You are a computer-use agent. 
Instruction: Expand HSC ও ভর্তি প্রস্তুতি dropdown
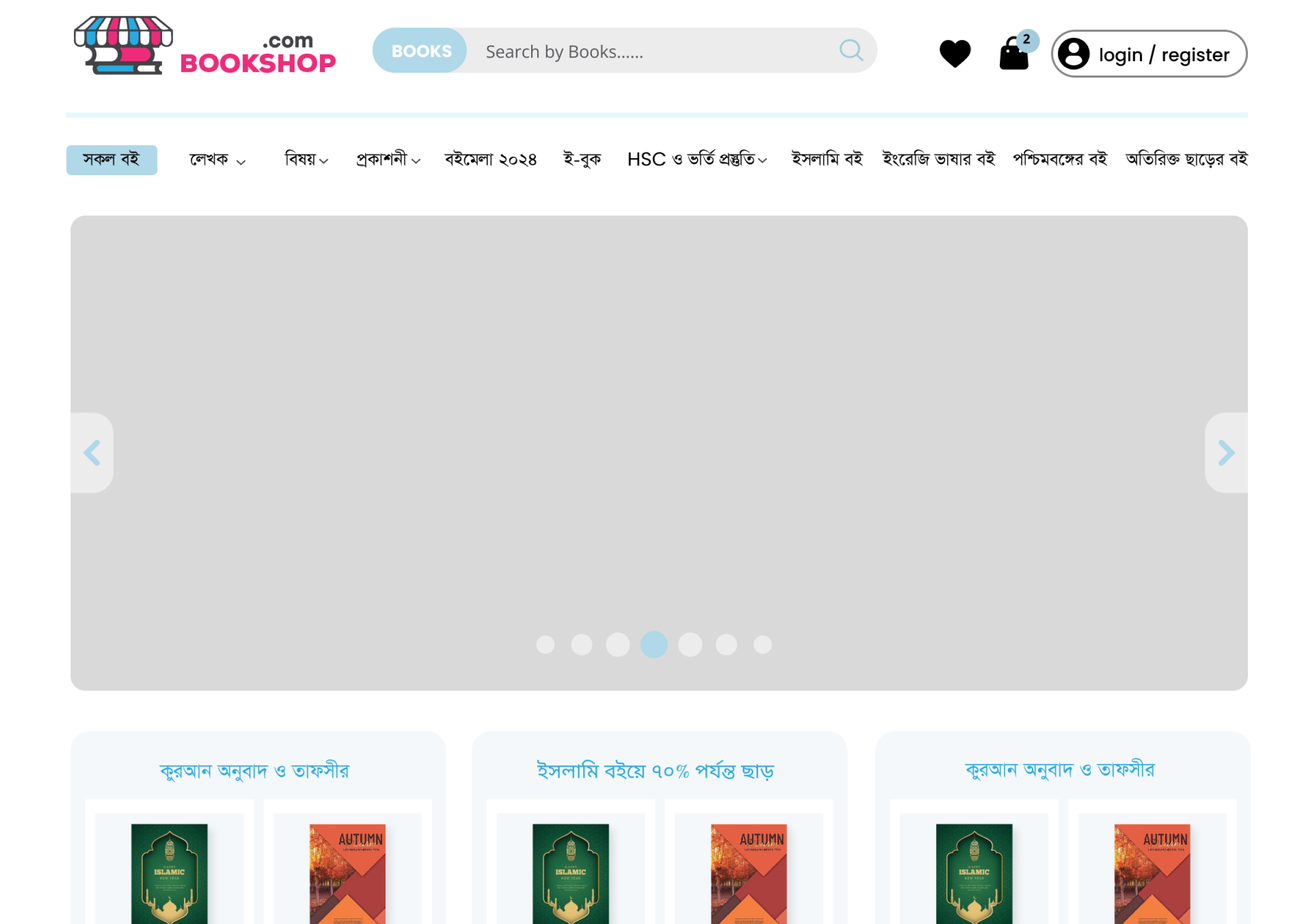pyautogui.click(x=697, y=159)
